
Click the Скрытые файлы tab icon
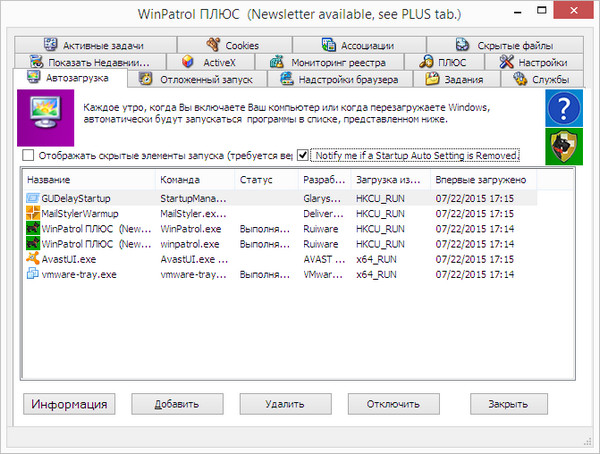(x=462, y=45)
